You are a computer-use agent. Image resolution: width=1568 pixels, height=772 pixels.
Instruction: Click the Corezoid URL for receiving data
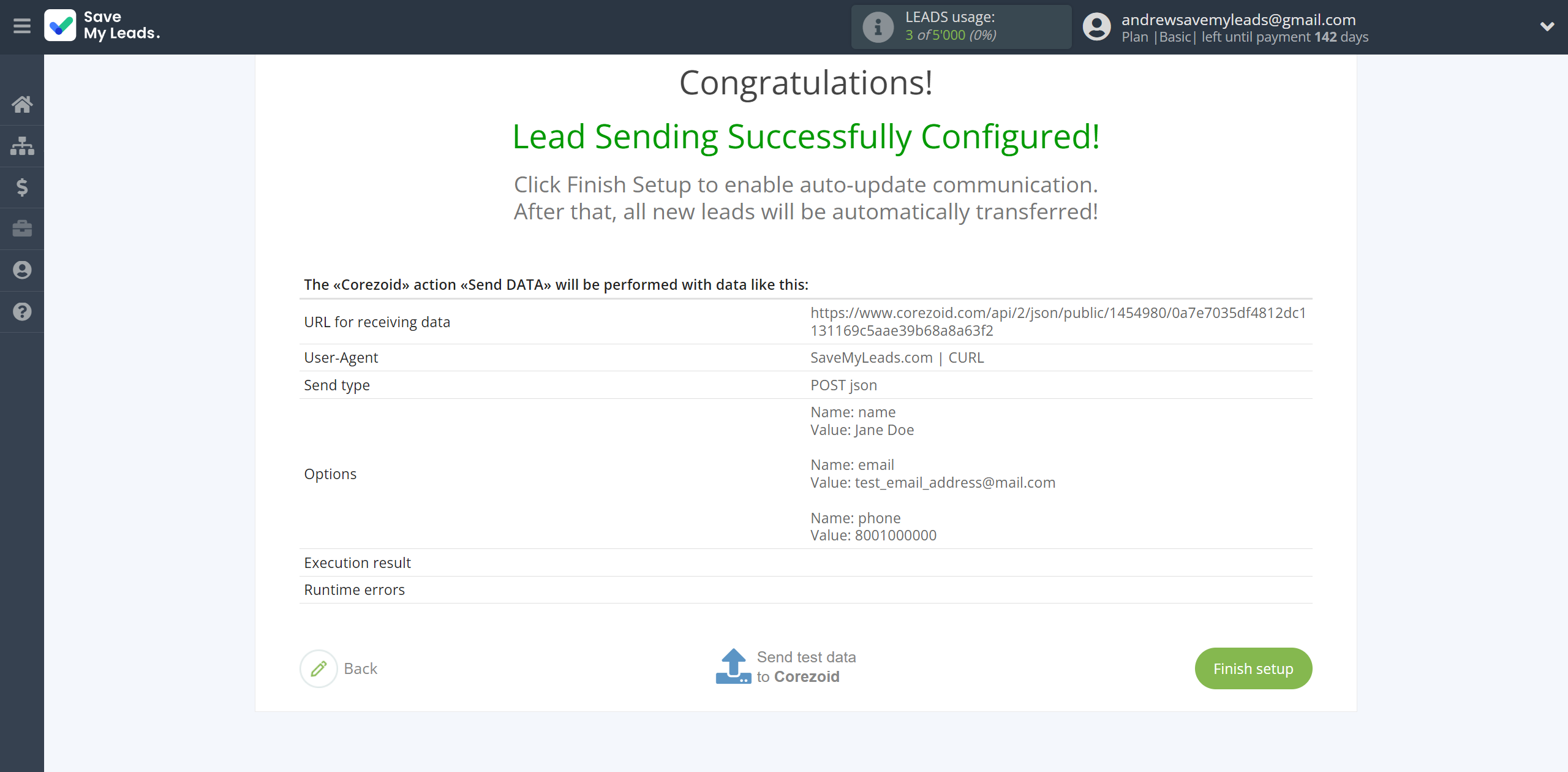coord(1058,322)
